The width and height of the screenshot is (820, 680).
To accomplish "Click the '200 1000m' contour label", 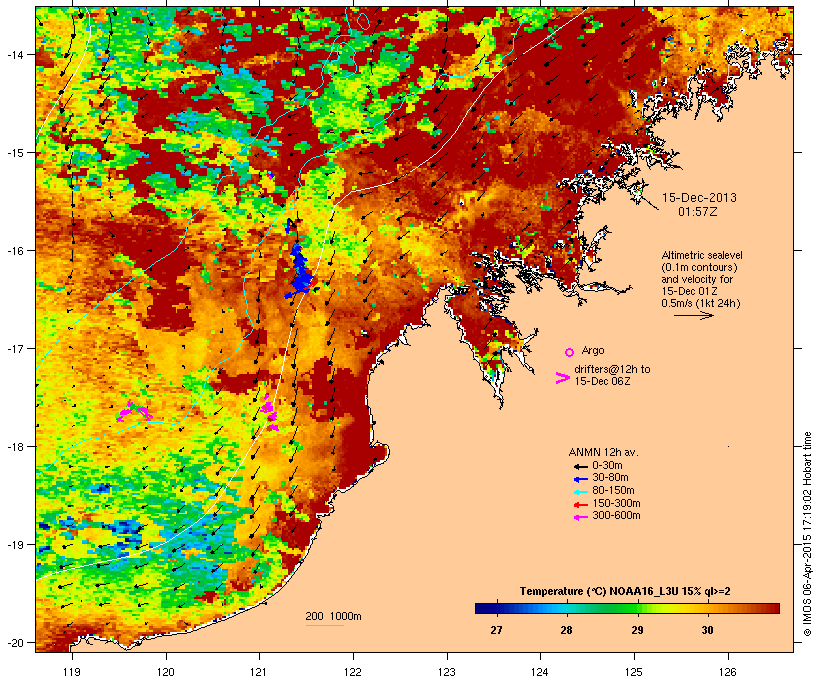I will coord(333,616).
